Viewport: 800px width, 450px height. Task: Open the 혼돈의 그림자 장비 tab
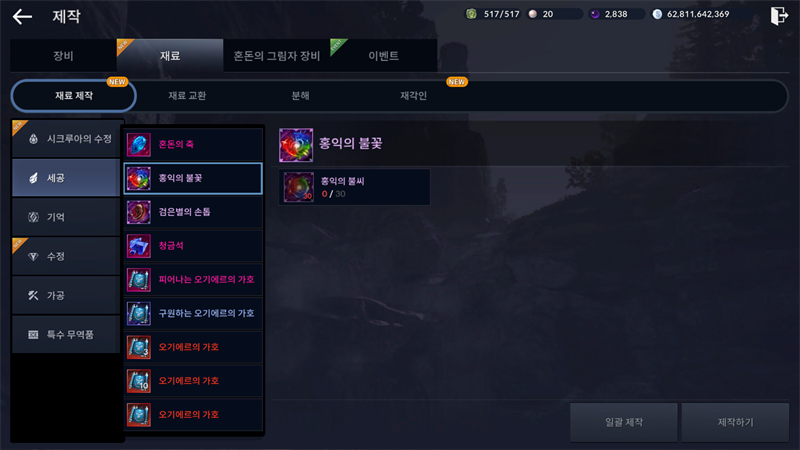tap(277, 56)
